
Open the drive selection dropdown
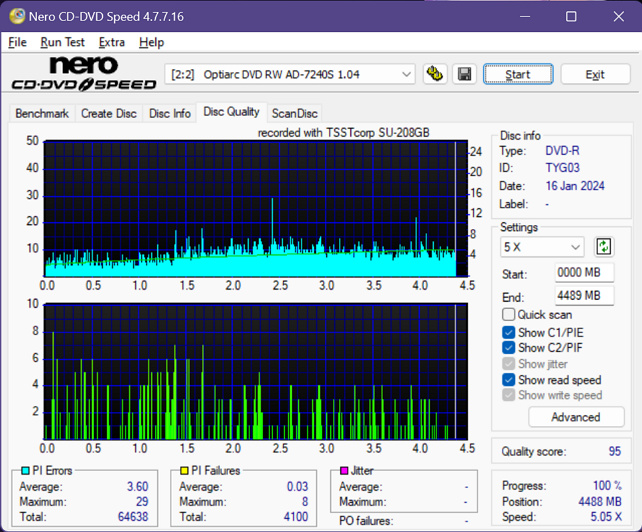(x=290, y=75)
